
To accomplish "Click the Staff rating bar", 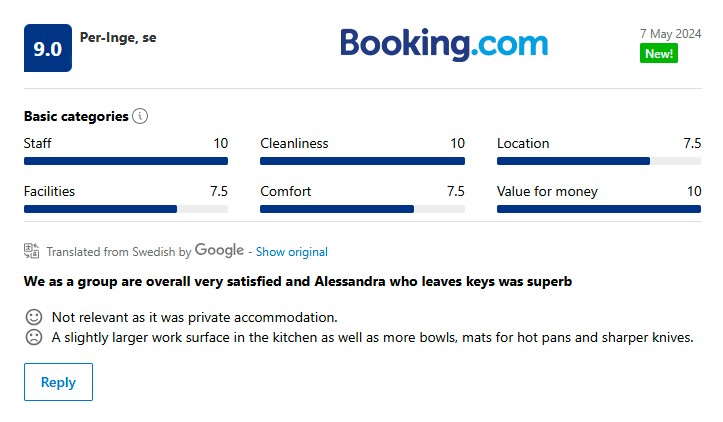I will click(x=126, y=161).
